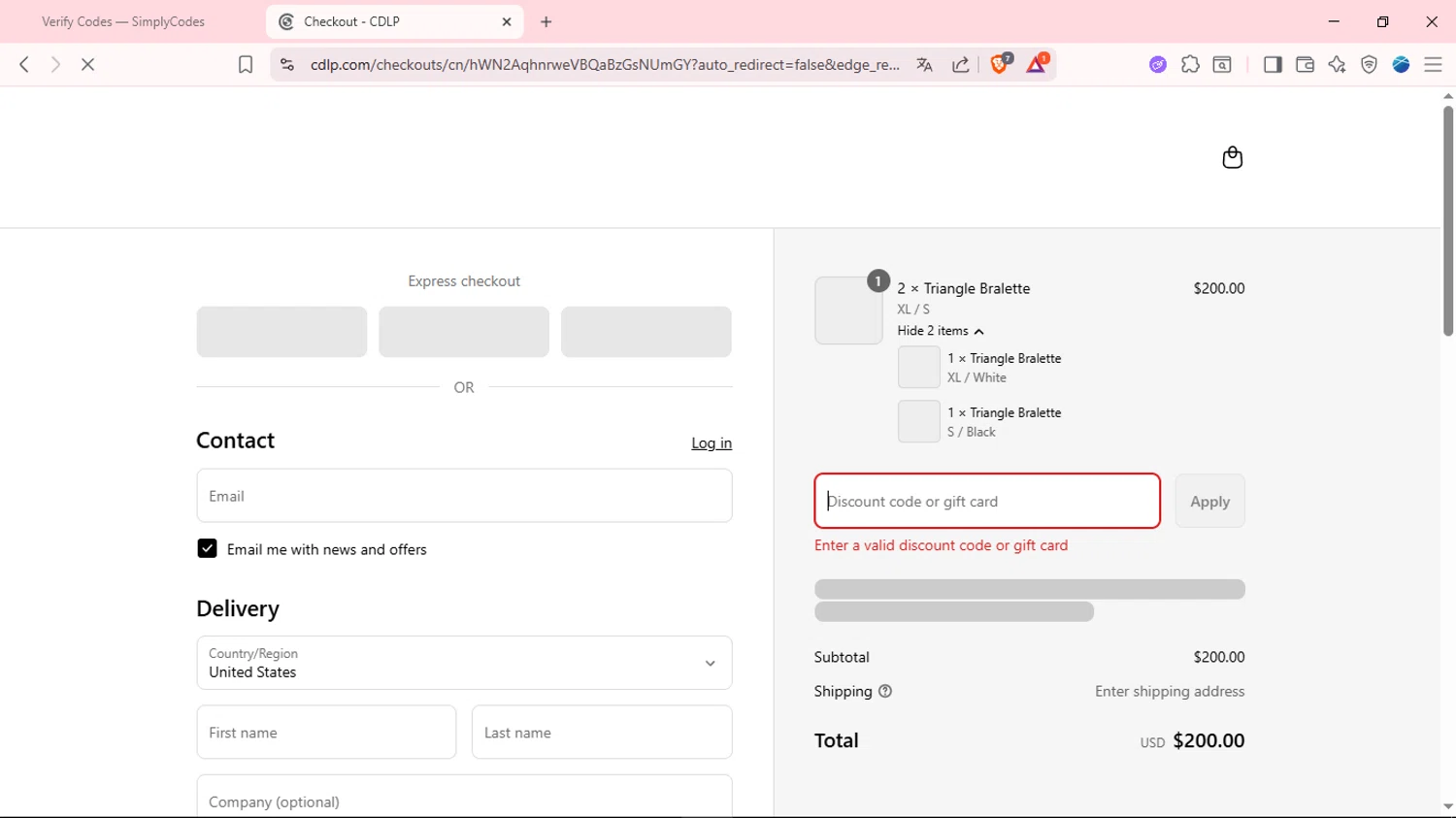This screenshot has width=1456, height=818.
Task: Open Brave VPN shield icon
Action: 1369,64
